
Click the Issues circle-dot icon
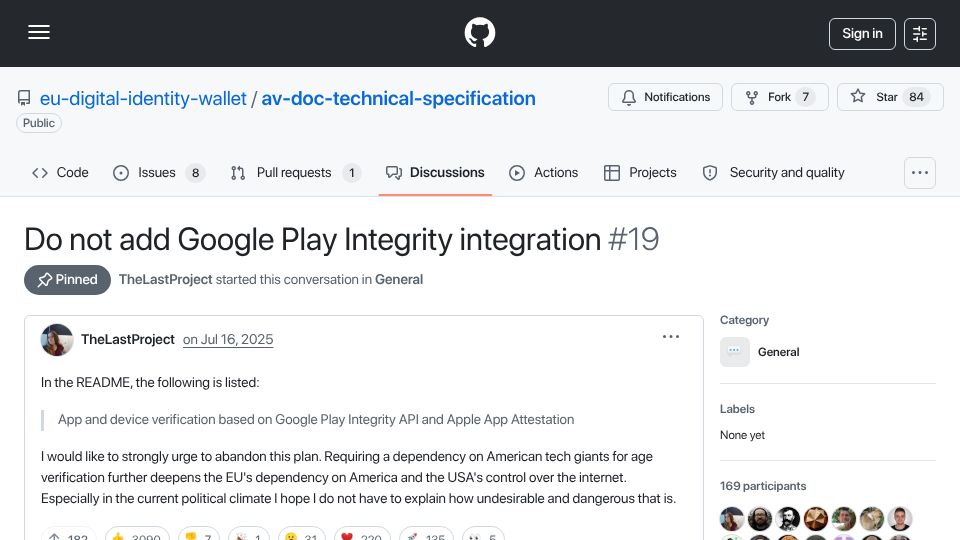(121, 173)
